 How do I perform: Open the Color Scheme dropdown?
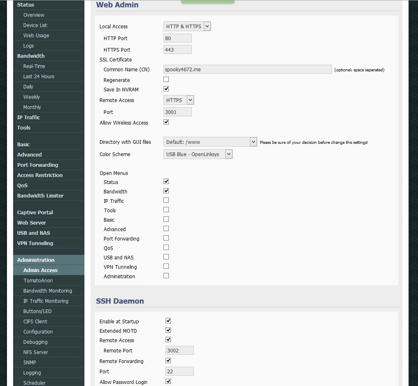pyautogui.click(x=198, y=154)
